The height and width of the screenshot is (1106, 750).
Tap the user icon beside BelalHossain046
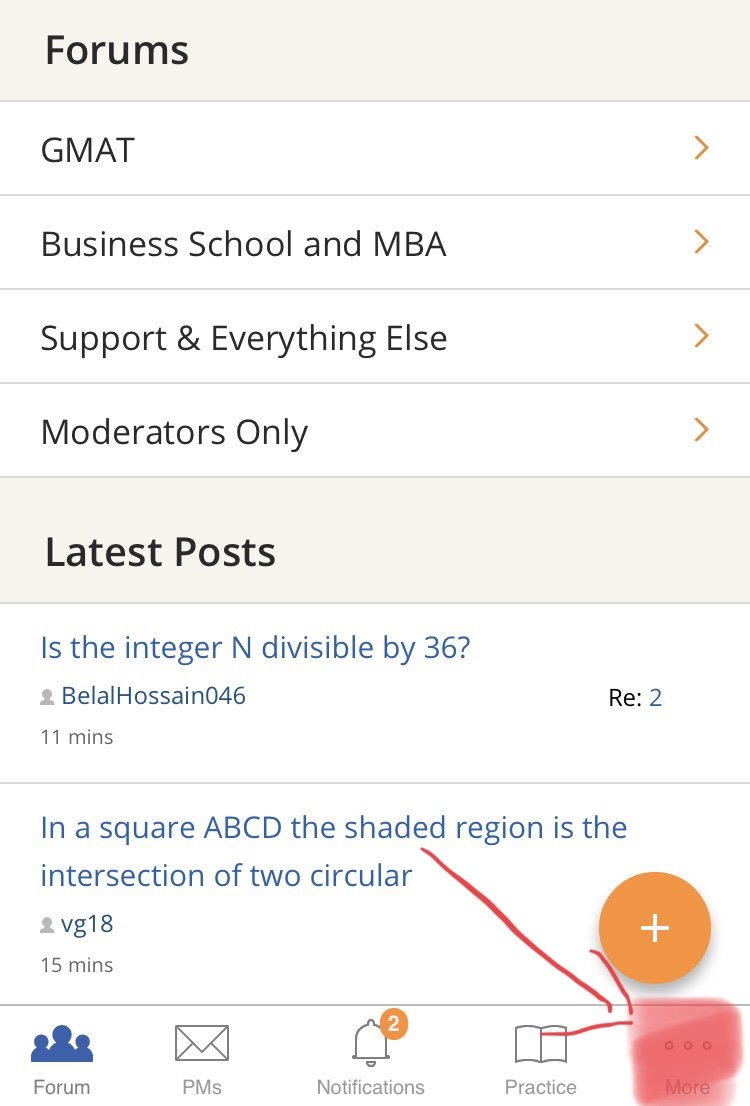click(47, 698)
